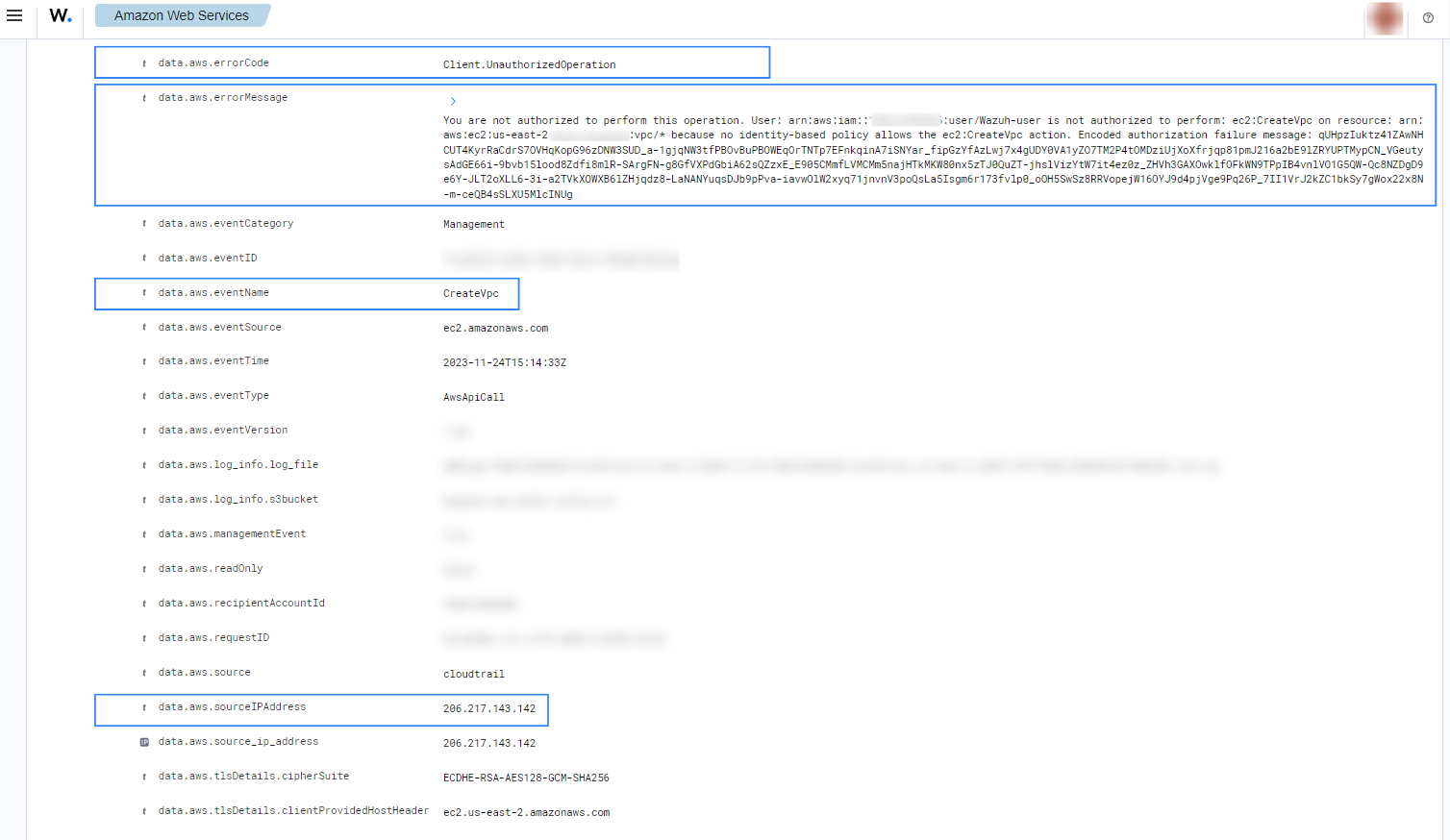Click the user avatar in top-right
The width and height of the screenshot is (1450, 840).
pyautogui.click(x=1385, y=17)
